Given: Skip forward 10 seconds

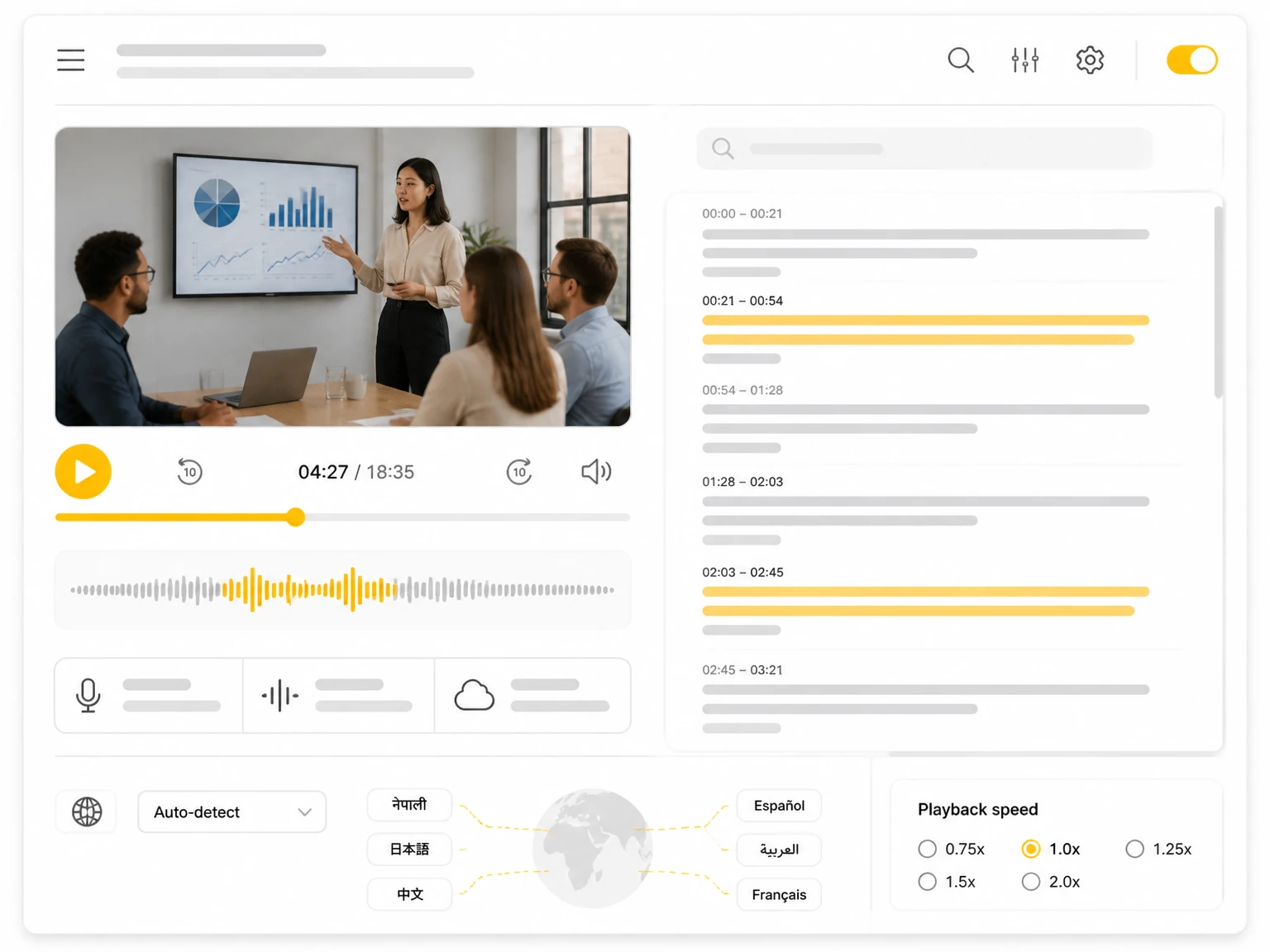Looking at the screenshot, I should pos(518,472).
